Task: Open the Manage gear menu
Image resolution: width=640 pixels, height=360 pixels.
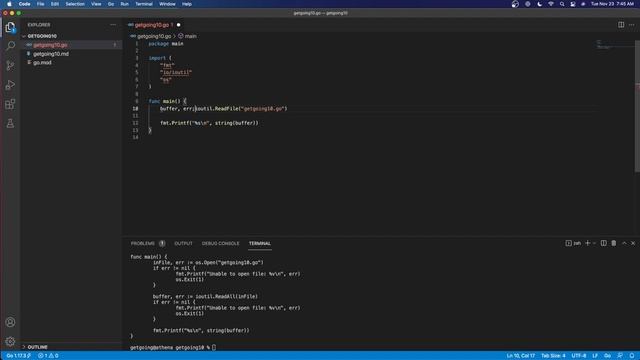Action: (10, 341)
